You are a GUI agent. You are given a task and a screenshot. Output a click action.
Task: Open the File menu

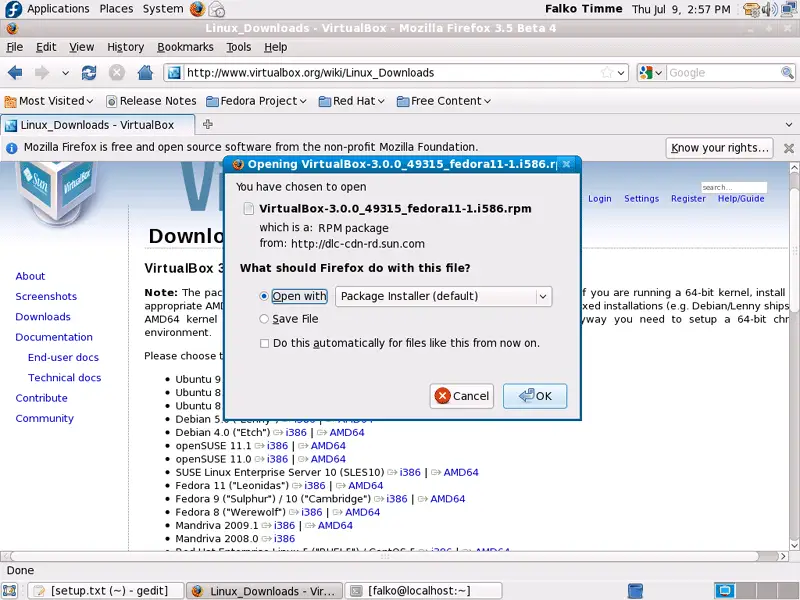(x=14, y=47)
